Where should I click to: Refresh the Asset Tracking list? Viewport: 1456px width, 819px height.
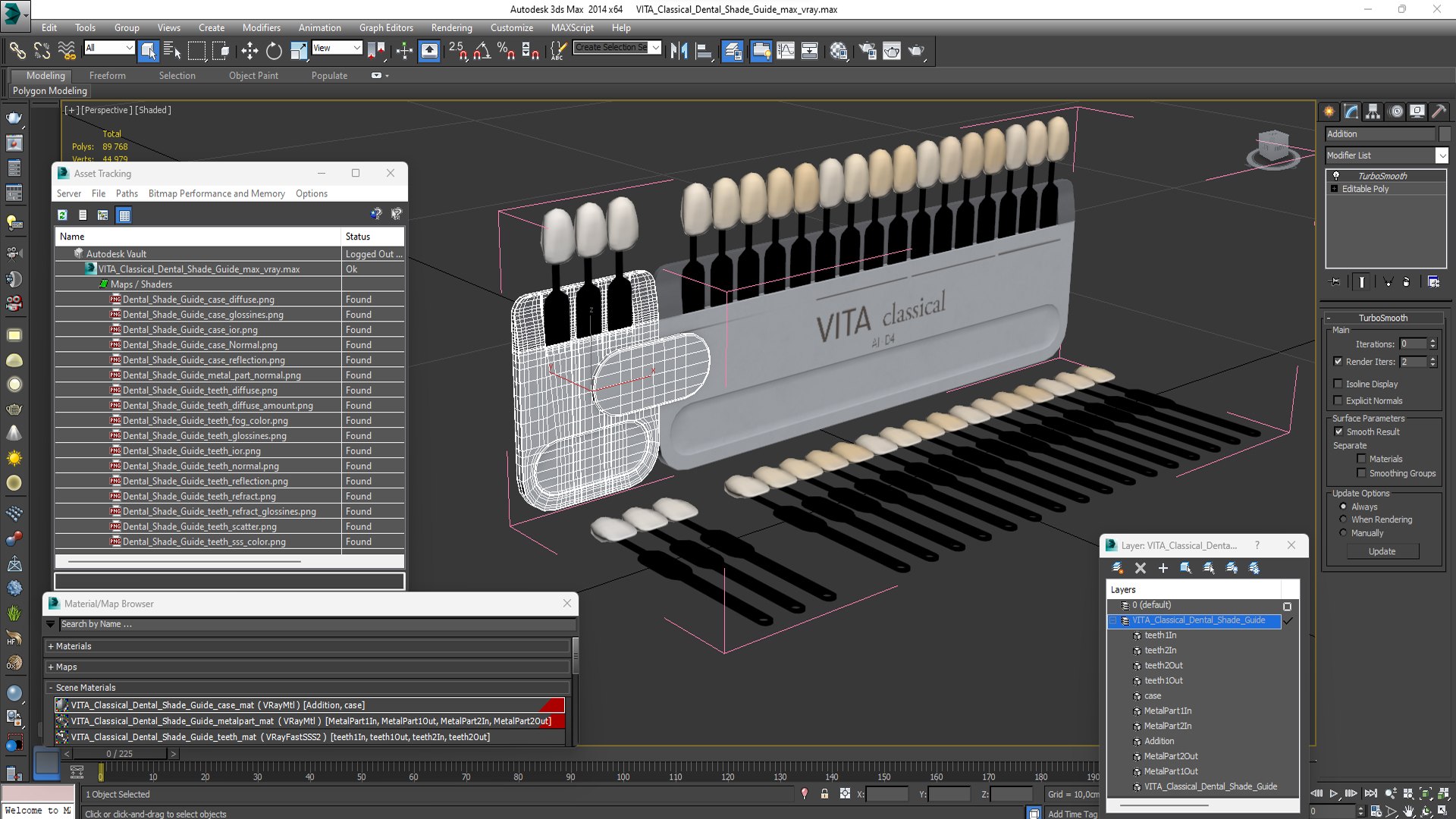click(x=63, y=215)
